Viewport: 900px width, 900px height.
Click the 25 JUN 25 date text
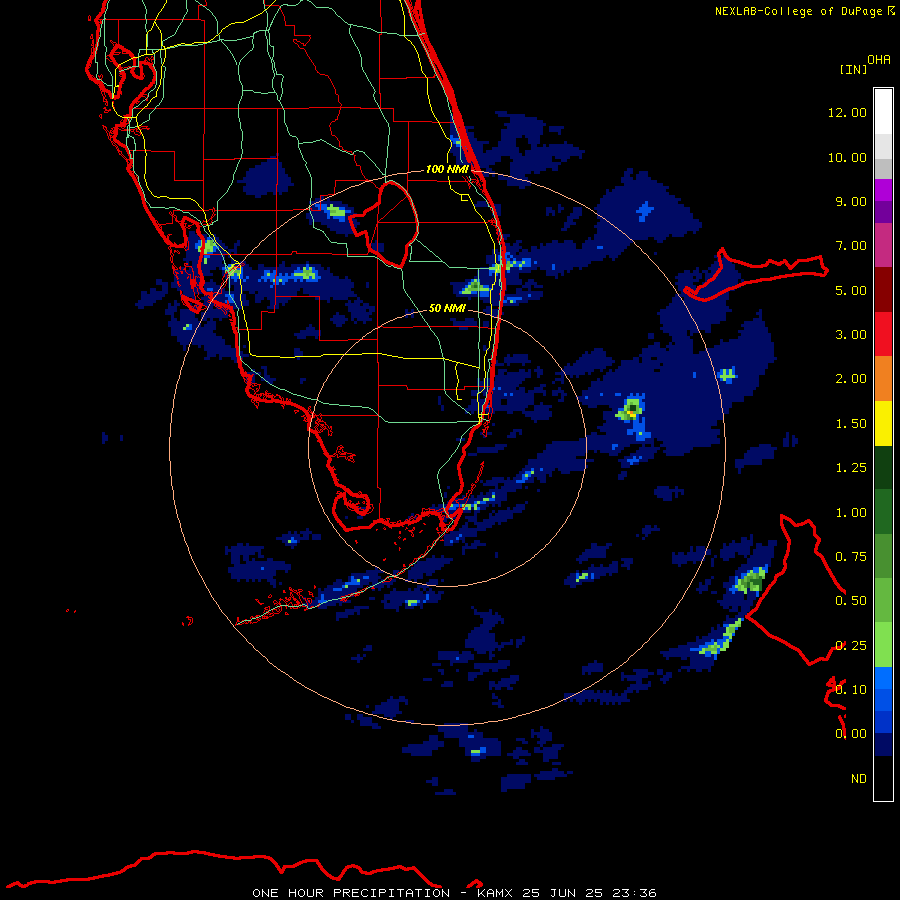(562, 893)
